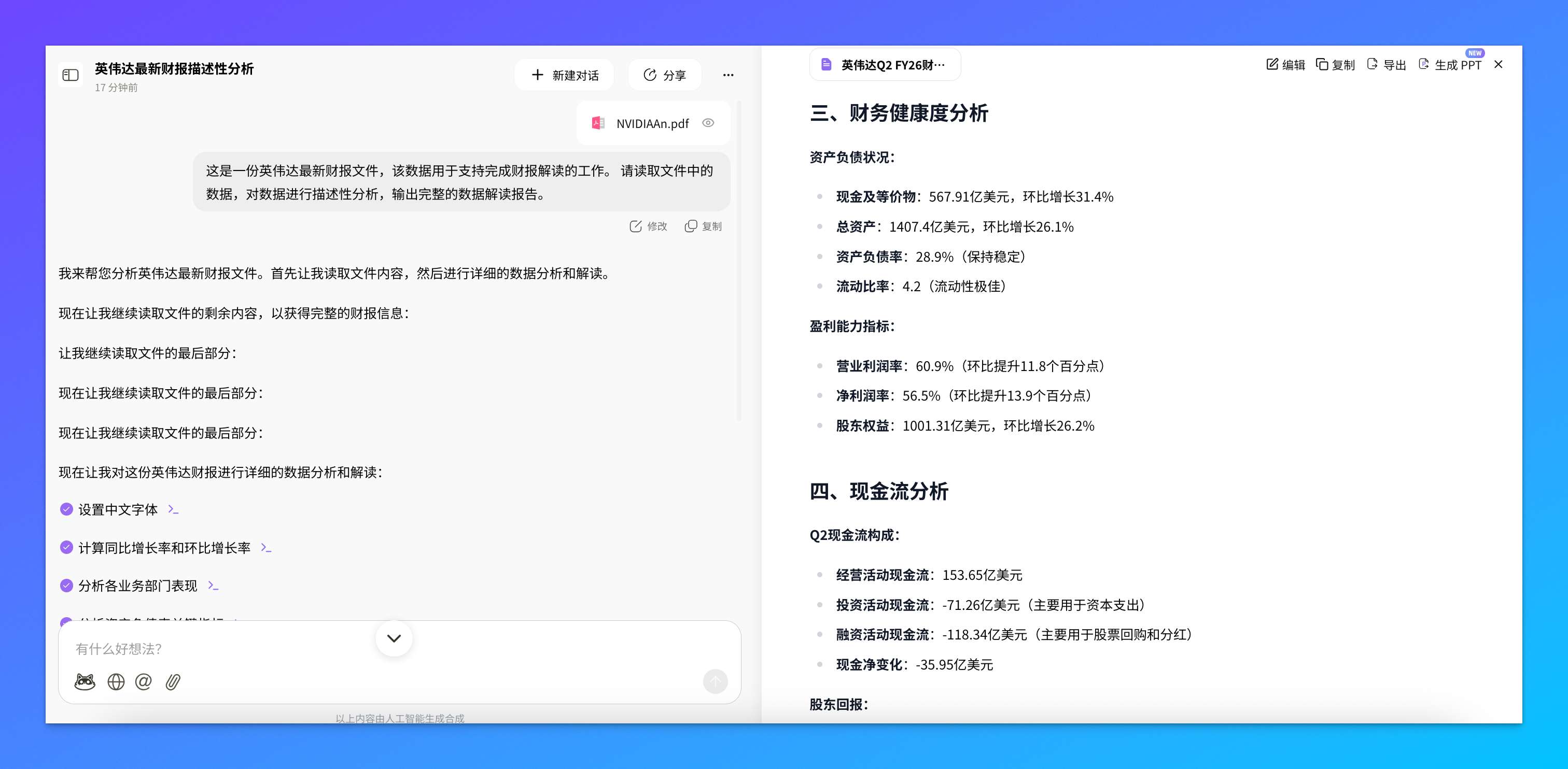Screen dimensions: 1568x769
Task: Toggle the 计算同比增长率和环比增长率 checkmark
Action: 66,547
